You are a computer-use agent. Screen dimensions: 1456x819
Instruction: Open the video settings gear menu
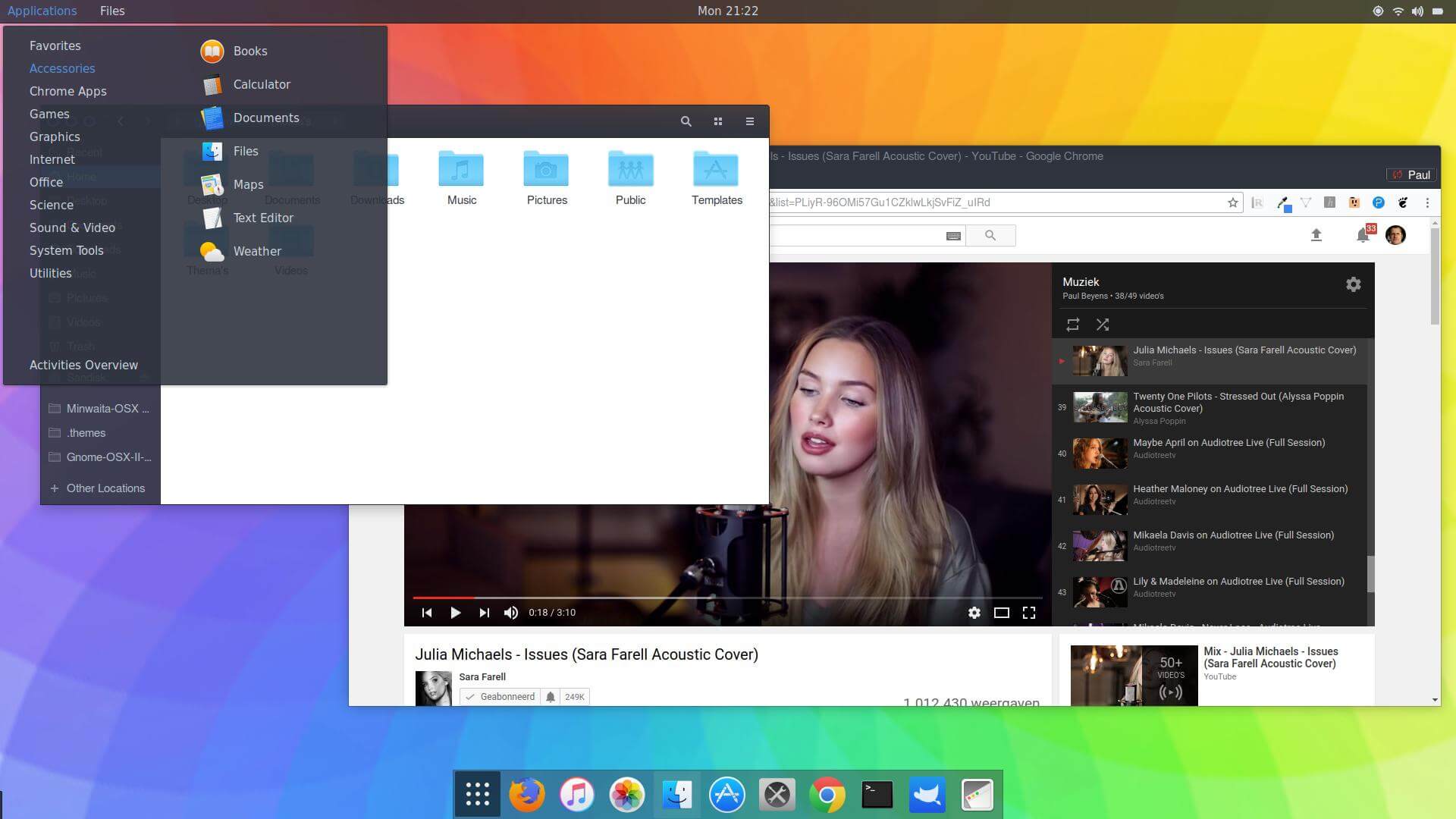pos(974,613)
